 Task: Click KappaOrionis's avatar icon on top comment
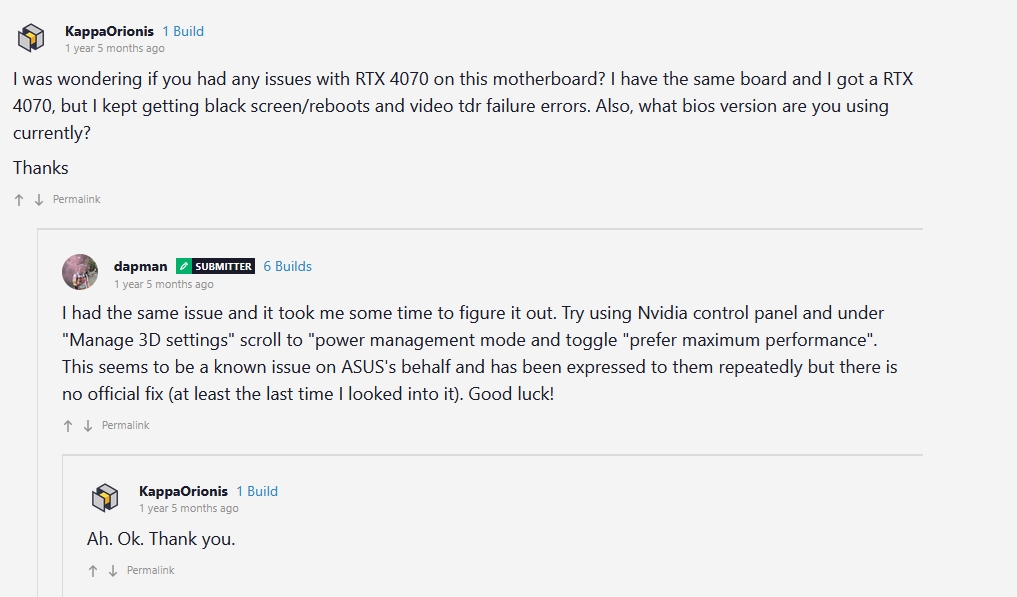(x=32, y=39)
